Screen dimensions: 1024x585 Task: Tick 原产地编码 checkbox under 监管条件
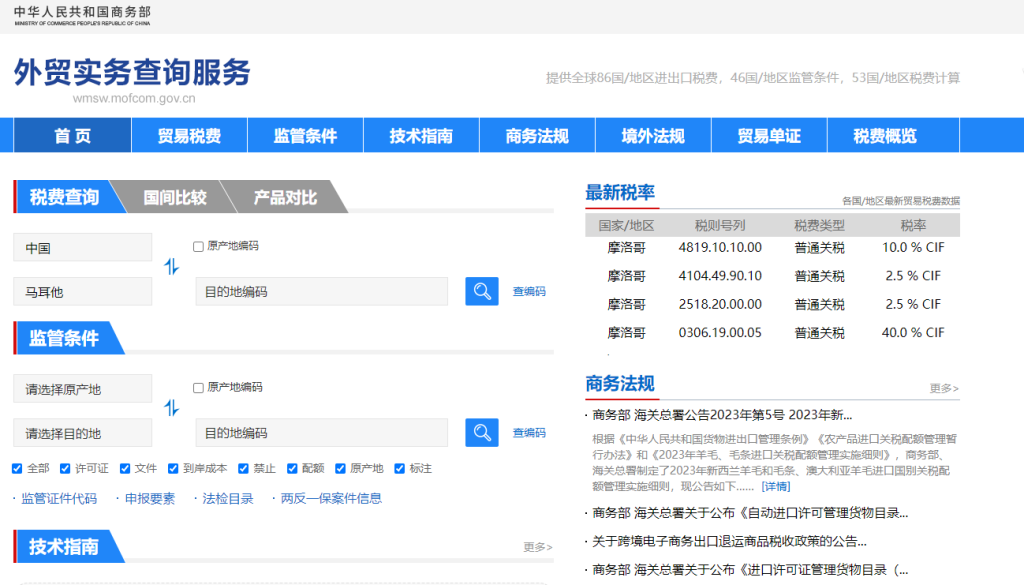pos(199,388)
